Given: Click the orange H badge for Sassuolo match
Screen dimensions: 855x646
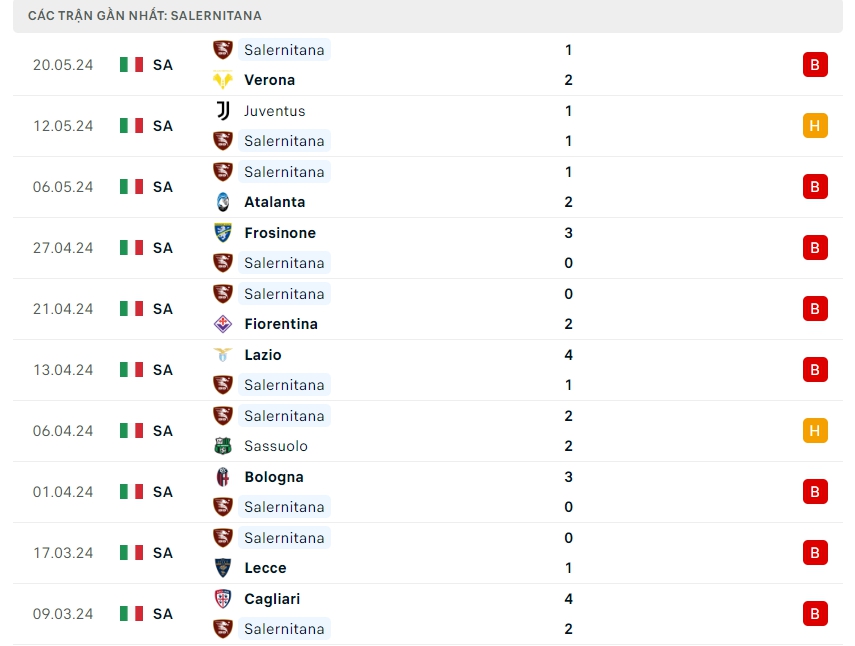Looking at the screenshot, I should (x=815, y=431).
